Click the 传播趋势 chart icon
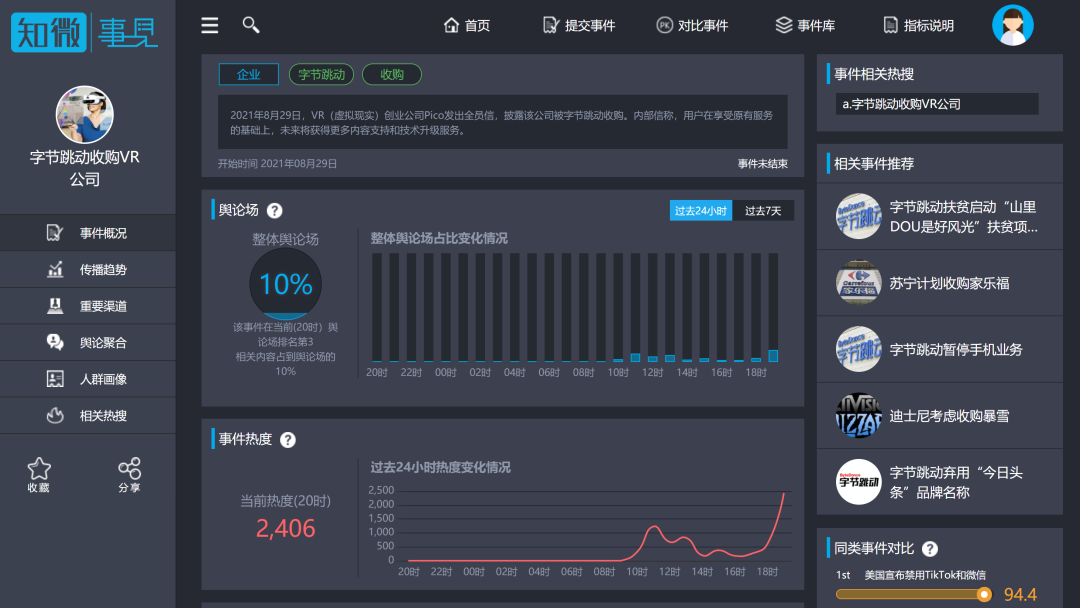This screenshot has height=608, width=1080. [x=54, y=269]
